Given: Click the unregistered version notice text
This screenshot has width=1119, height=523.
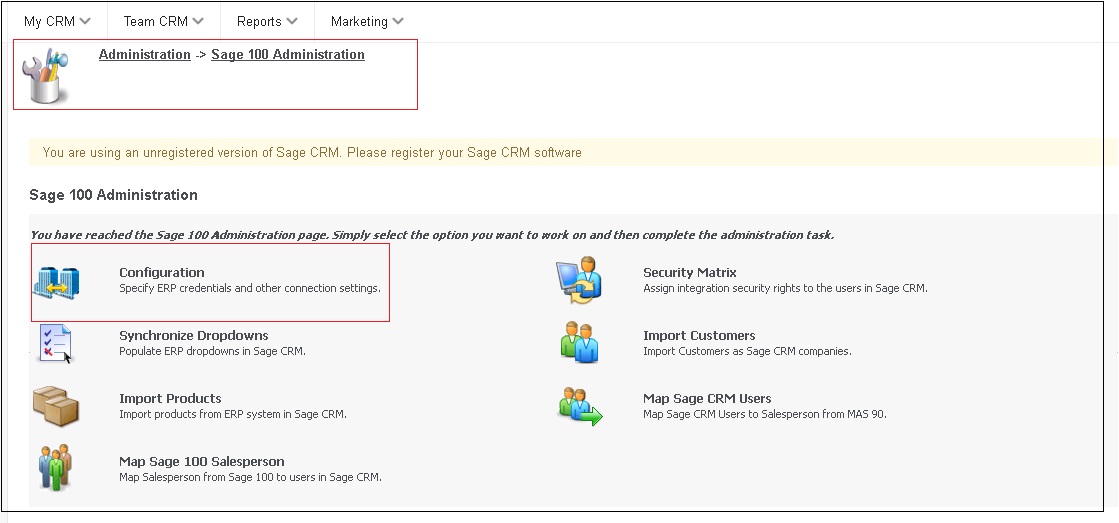Looking at the screenshot, I should tap(312, 153).
